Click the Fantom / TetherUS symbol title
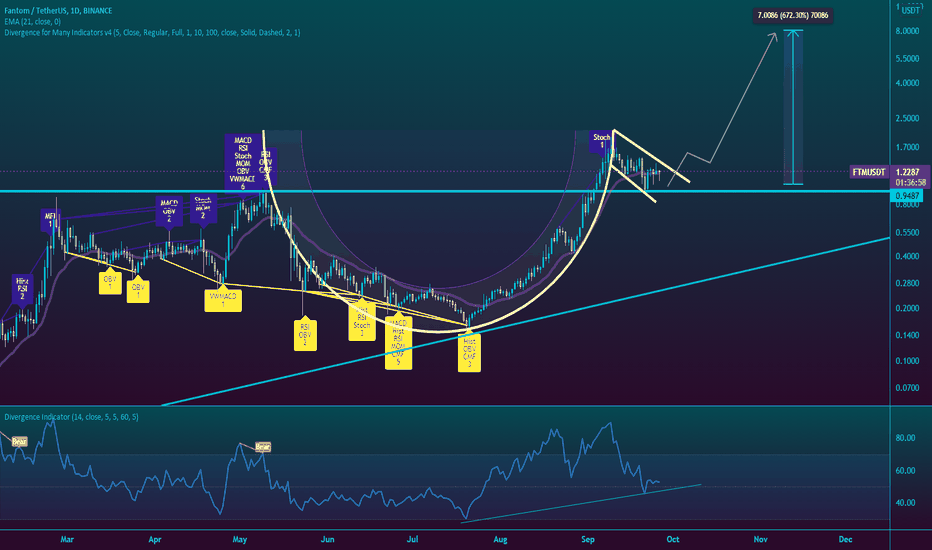The image size is (932, 550). point(58,11)
